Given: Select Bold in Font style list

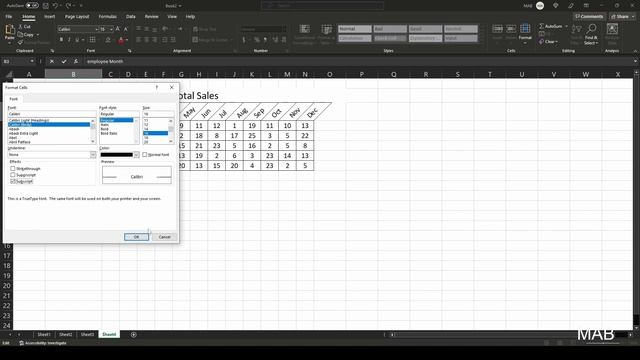Looking at the screenshot, I should pos(105,129).
